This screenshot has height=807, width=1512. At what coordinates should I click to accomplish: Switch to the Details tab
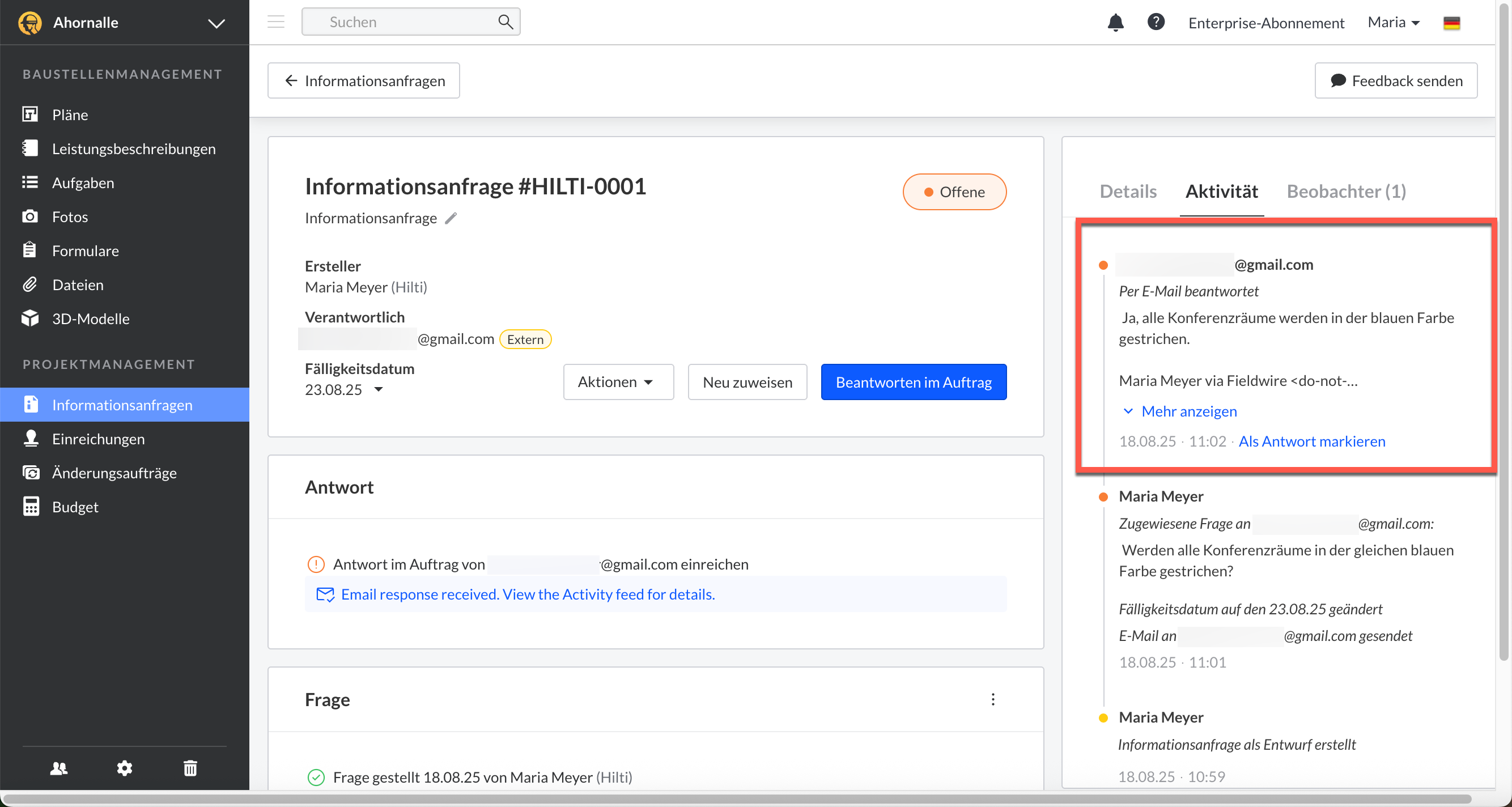1128,192
